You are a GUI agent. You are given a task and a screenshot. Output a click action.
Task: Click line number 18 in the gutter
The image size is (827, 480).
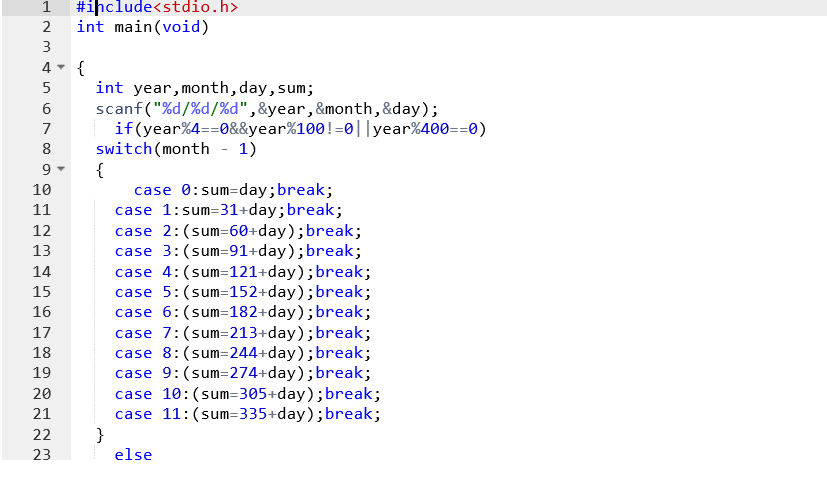click(42, 353)
